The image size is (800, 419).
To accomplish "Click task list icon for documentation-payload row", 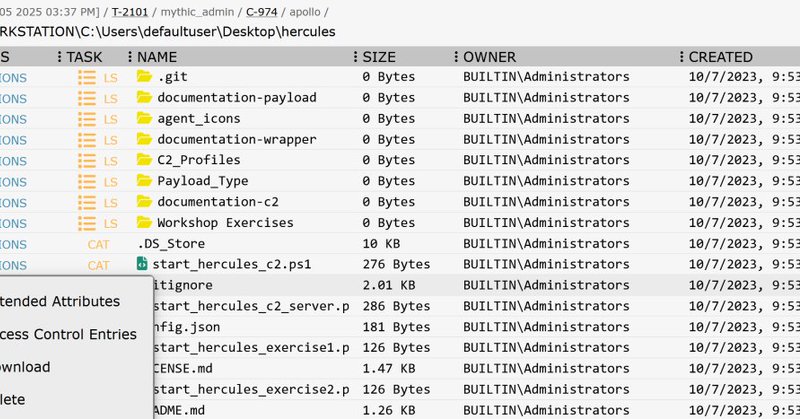I will coord(87,98).
